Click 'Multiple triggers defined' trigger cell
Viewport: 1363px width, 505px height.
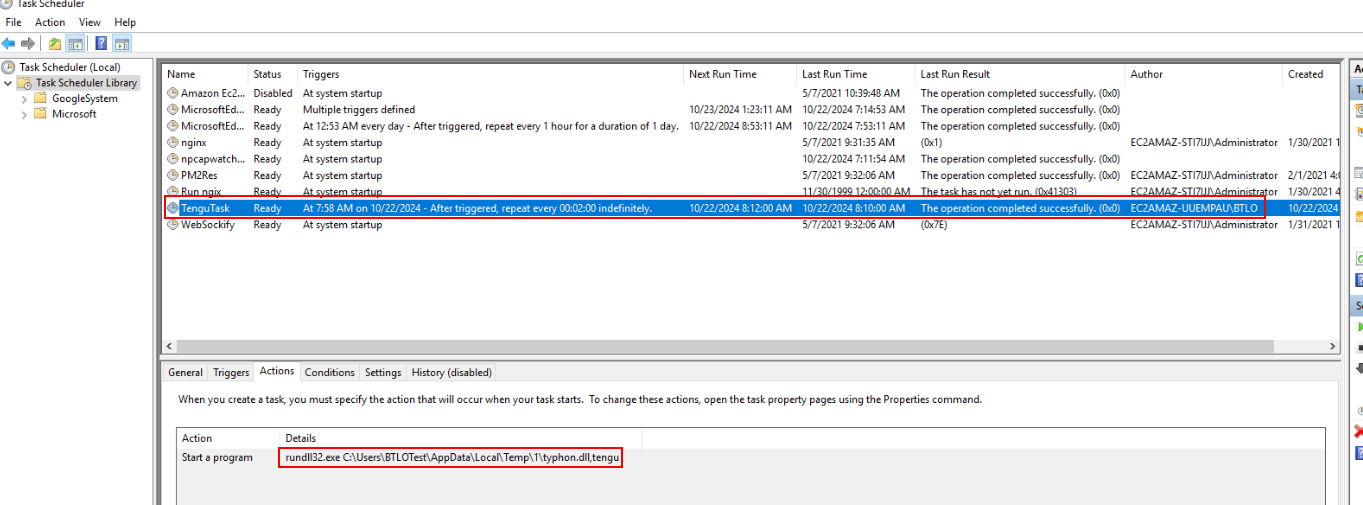[359, 109]
